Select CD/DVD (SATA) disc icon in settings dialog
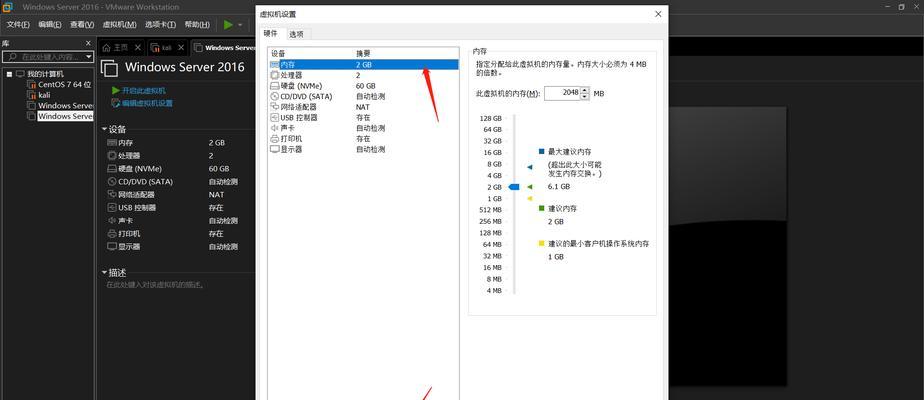The height and width of the screenshot is (400, 924). (274, 97)
